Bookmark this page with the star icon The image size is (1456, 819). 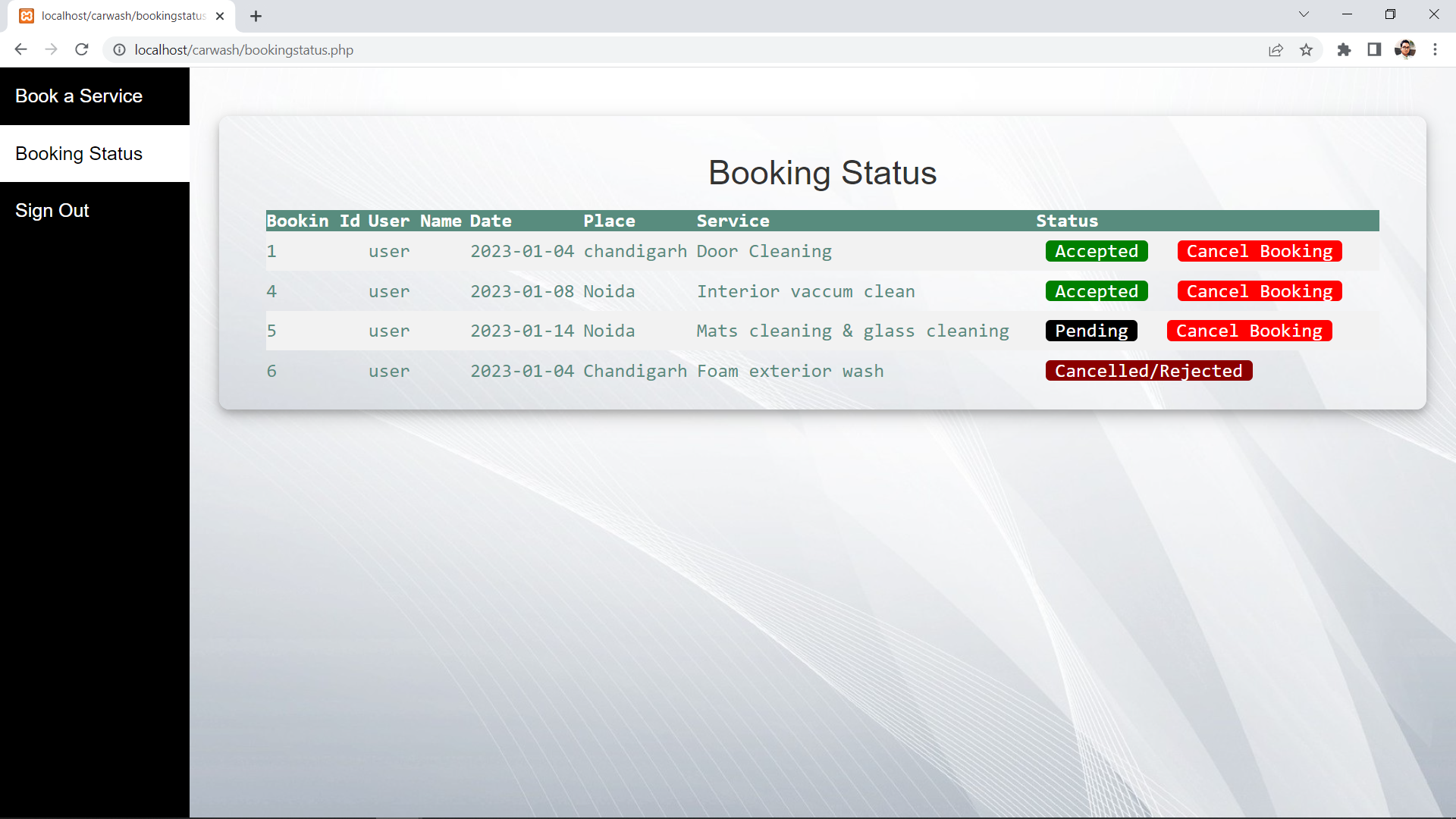tap(1306, 50)
